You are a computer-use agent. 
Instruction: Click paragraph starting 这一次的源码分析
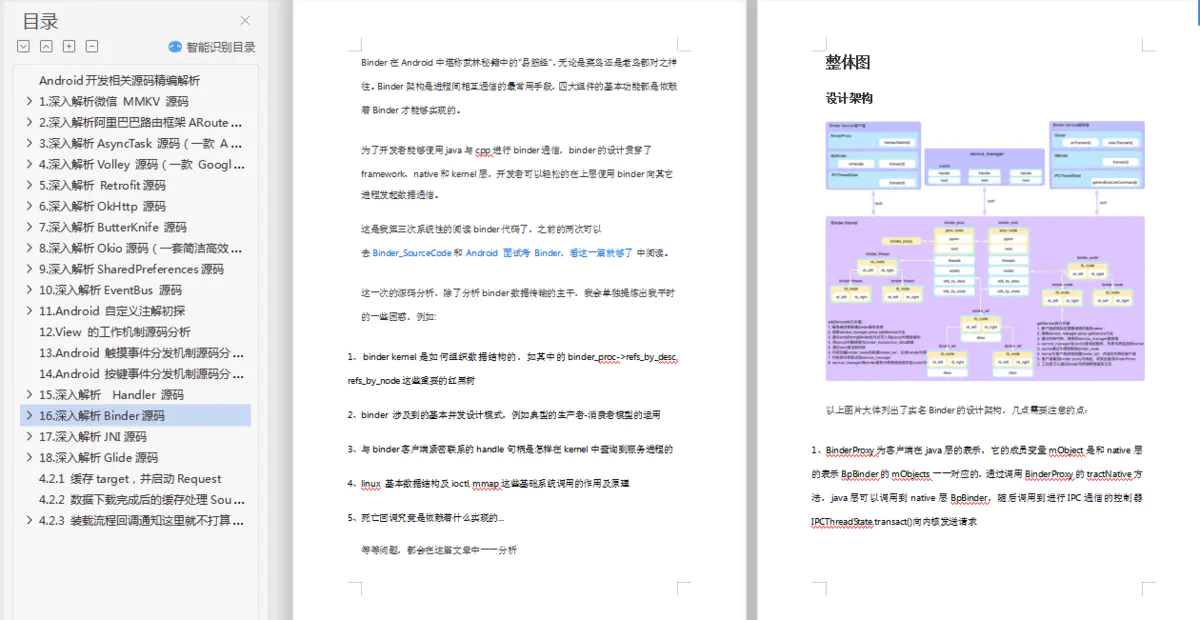pyautogui.click(x=517, y=305)
